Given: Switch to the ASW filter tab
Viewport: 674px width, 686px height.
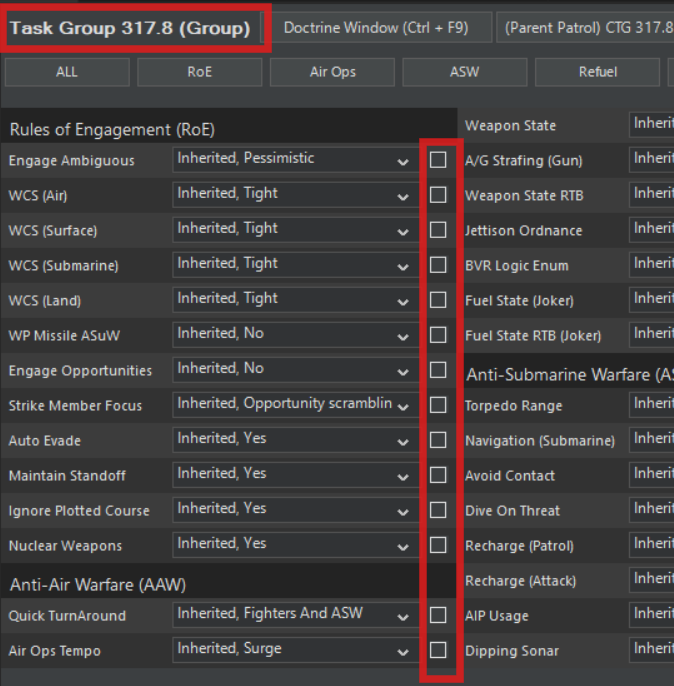Looking at the screenshot, I should click(x=464, y=72).
